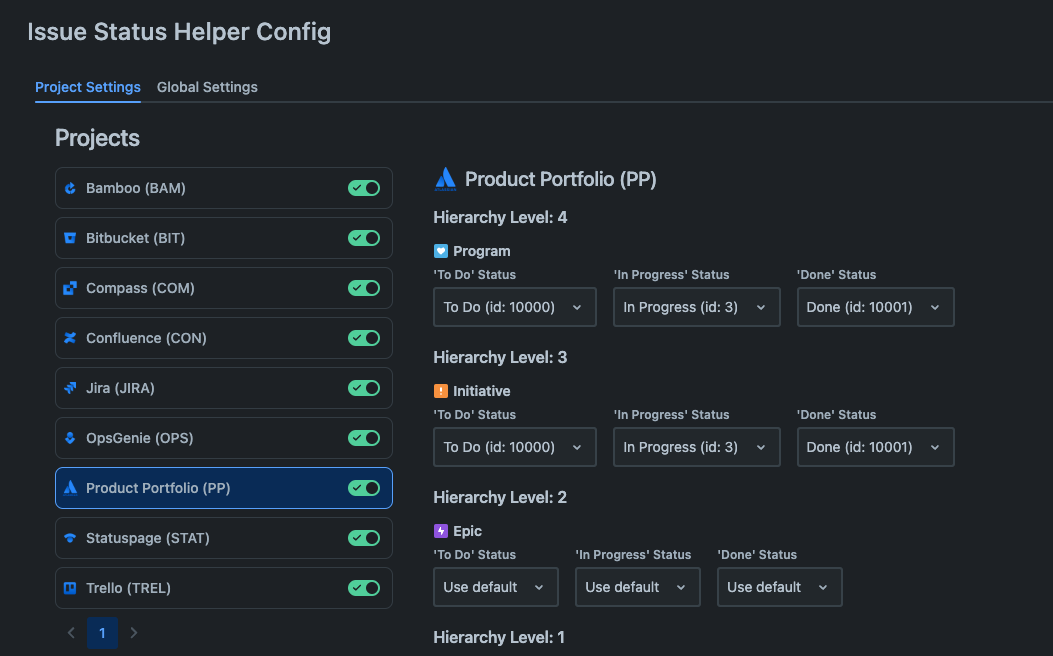Click the Trello board icon

coord(70,588)
